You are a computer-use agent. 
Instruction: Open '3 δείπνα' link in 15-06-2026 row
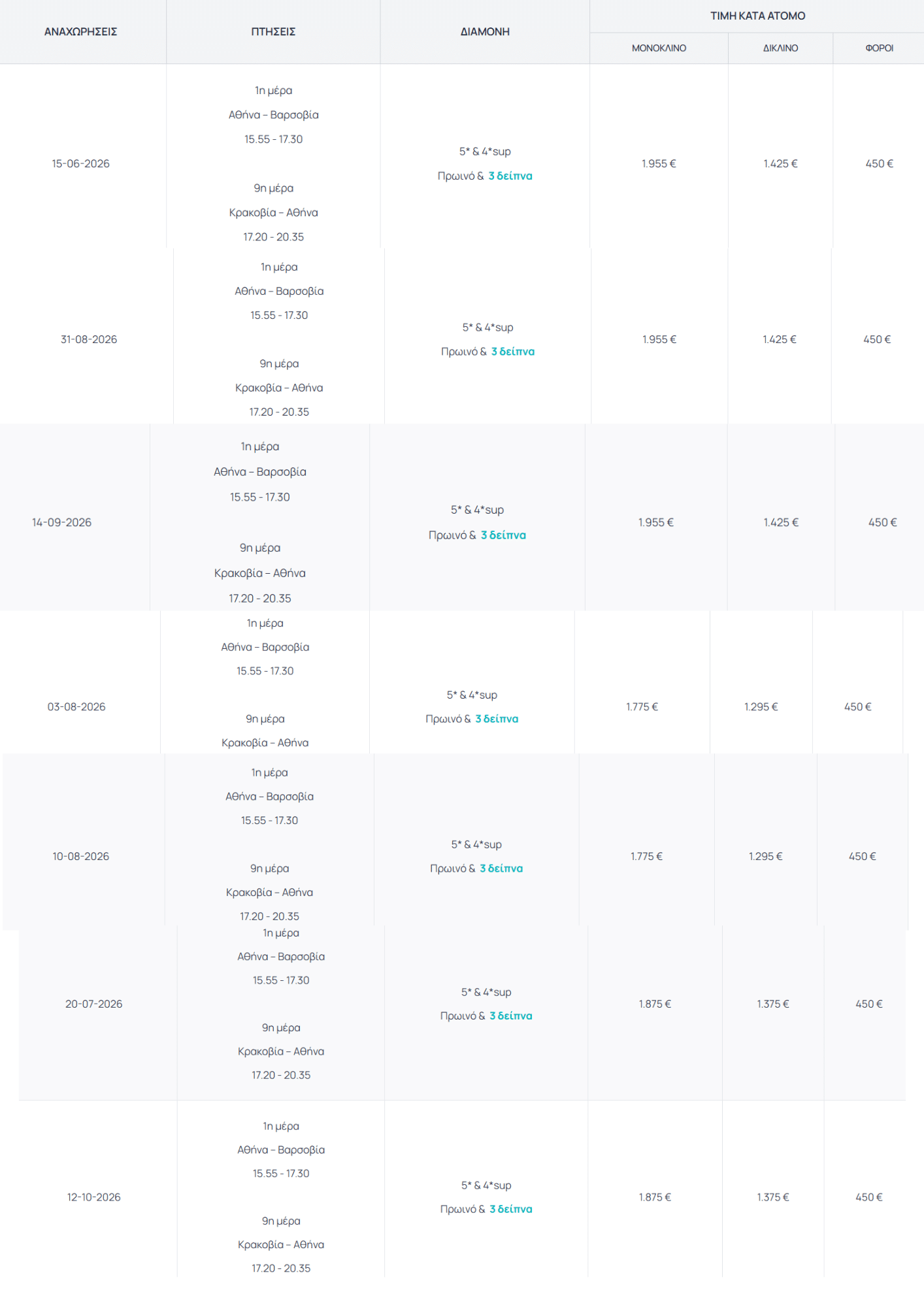[510, 176]
